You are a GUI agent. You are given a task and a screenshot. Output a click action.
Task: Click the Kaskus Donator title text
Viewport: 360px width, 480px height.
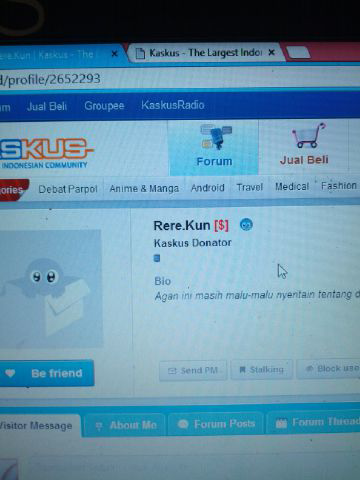point(192,243)
